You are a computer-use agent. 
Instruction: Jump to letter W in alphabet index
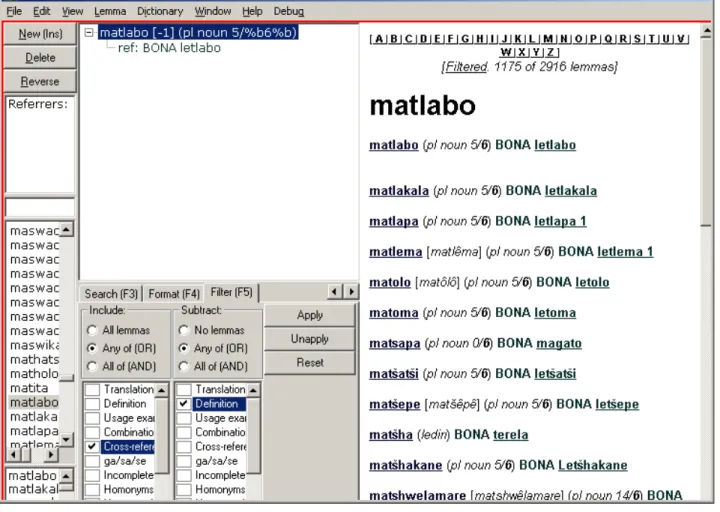tap(506, 53)
